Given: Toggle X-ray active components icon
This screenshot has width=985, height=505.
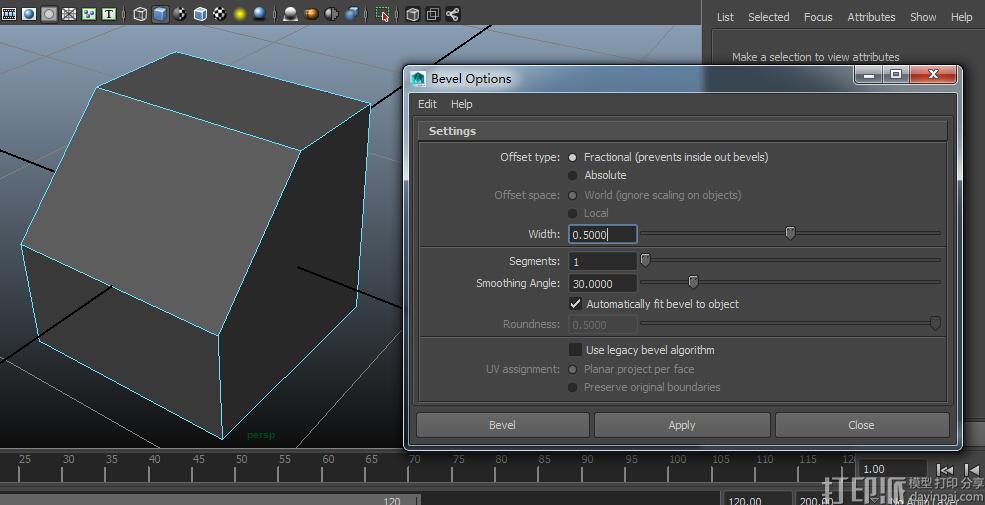Looking at the screenshot, I should [x=433, y=14].
